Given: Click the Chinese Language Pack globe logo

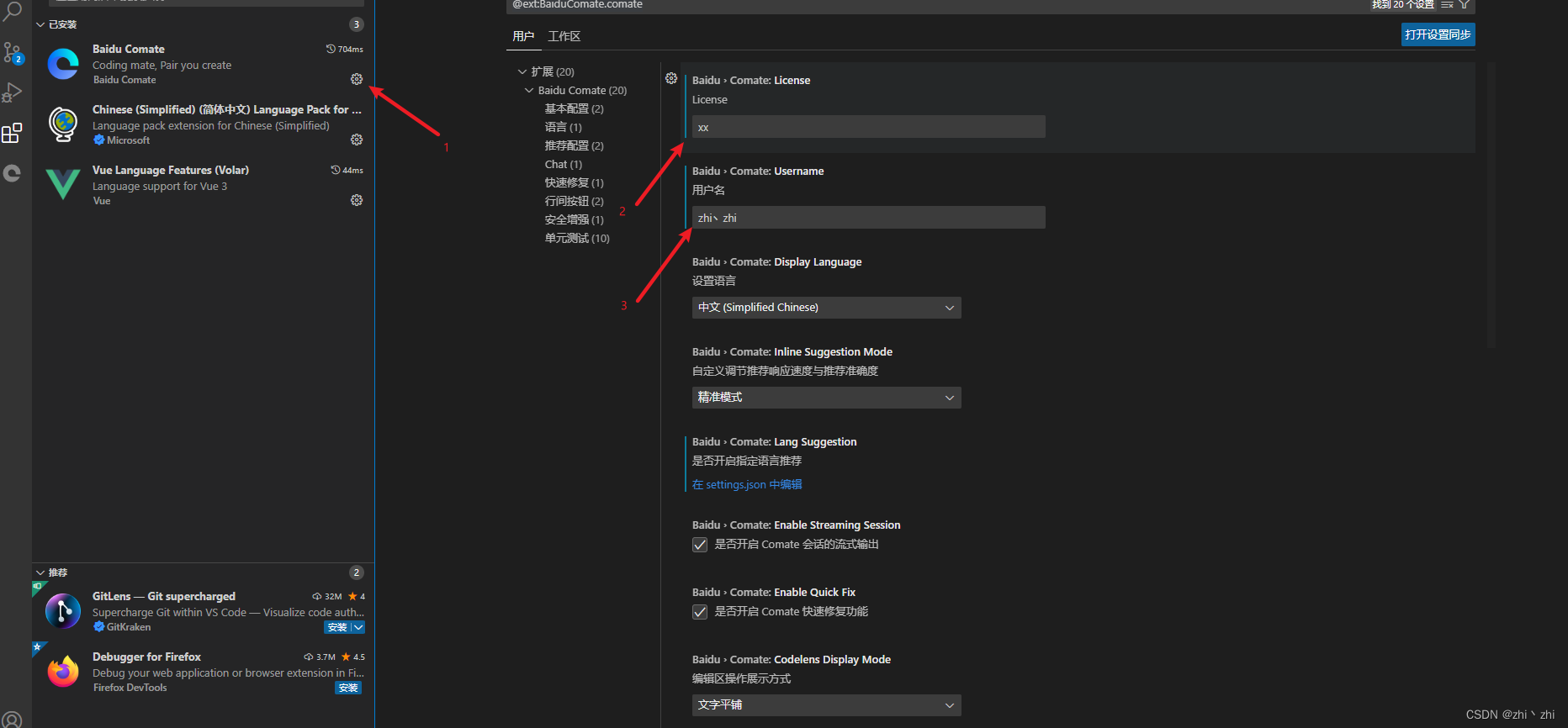Looking at the screenshot, I should 63,124.
